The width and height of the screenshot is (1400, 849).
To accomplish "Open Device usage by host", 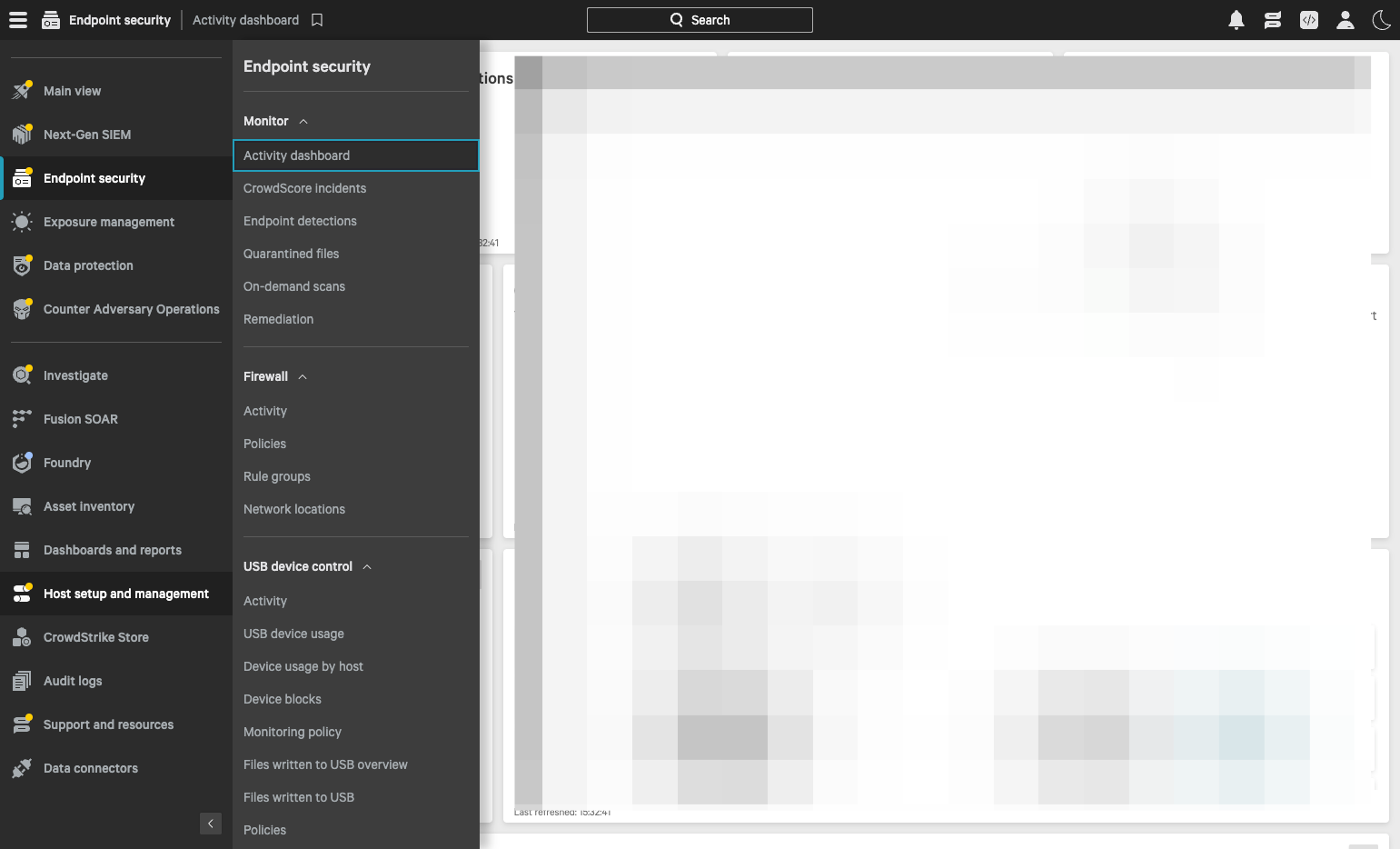I will (303, 666).
